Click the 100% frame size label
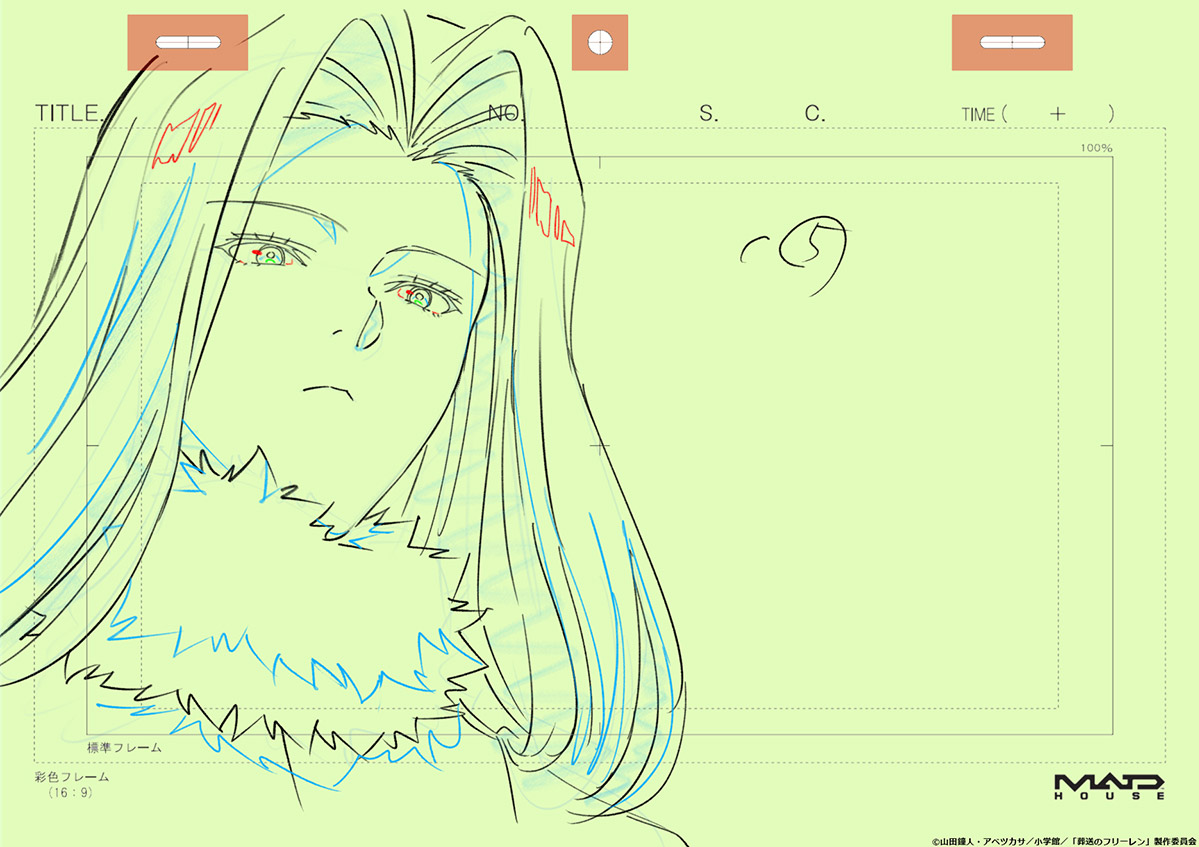The width and height of the screenshot is (1199, 847). point(1096,148)
